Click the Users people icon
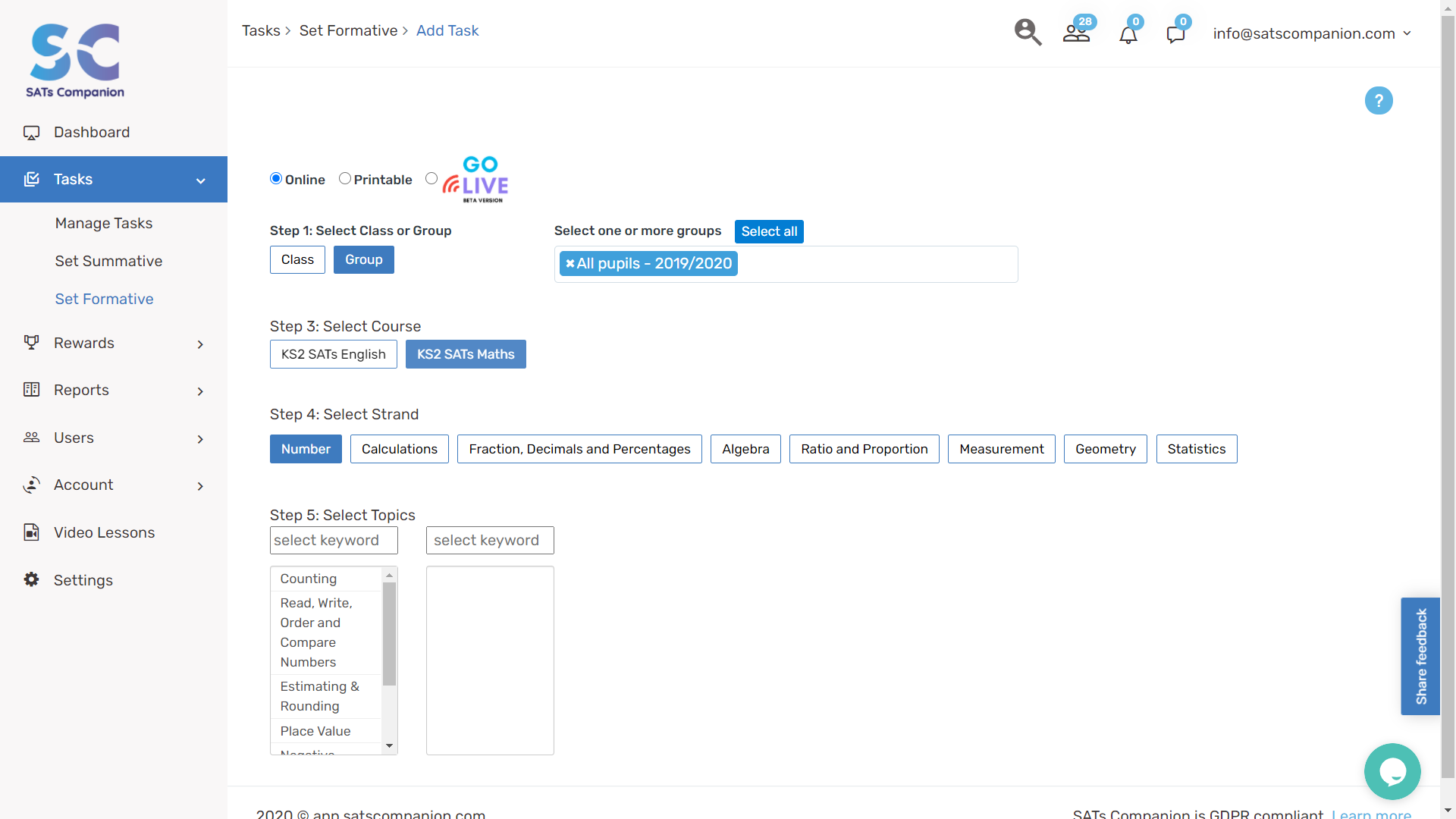 (31, 438)
